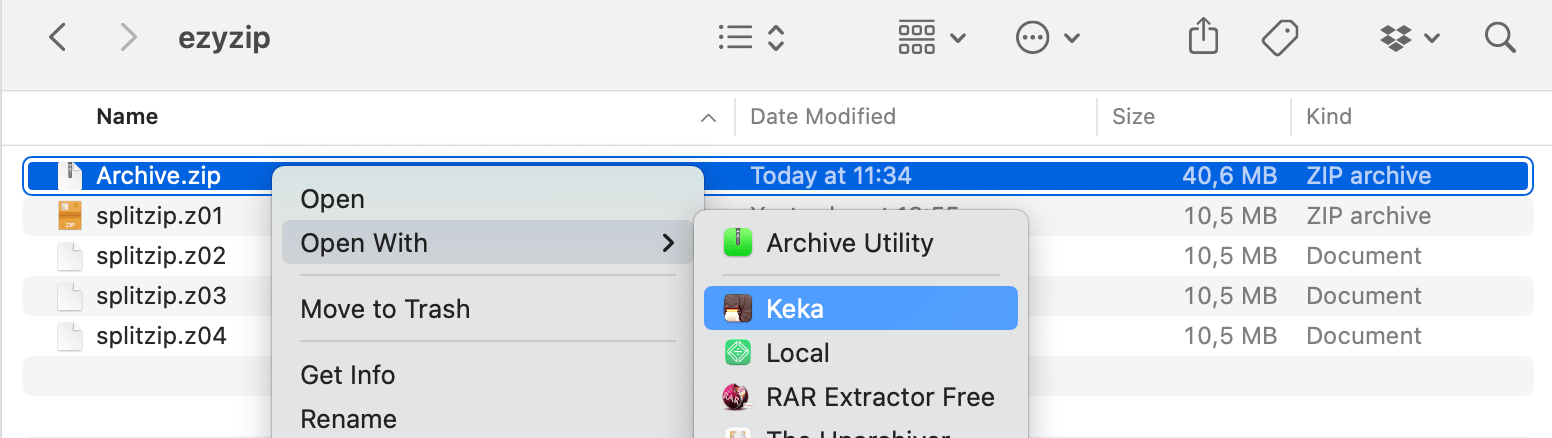Select the splitzip.z02 document icon
1552x438 pixels.
point(70,256)
